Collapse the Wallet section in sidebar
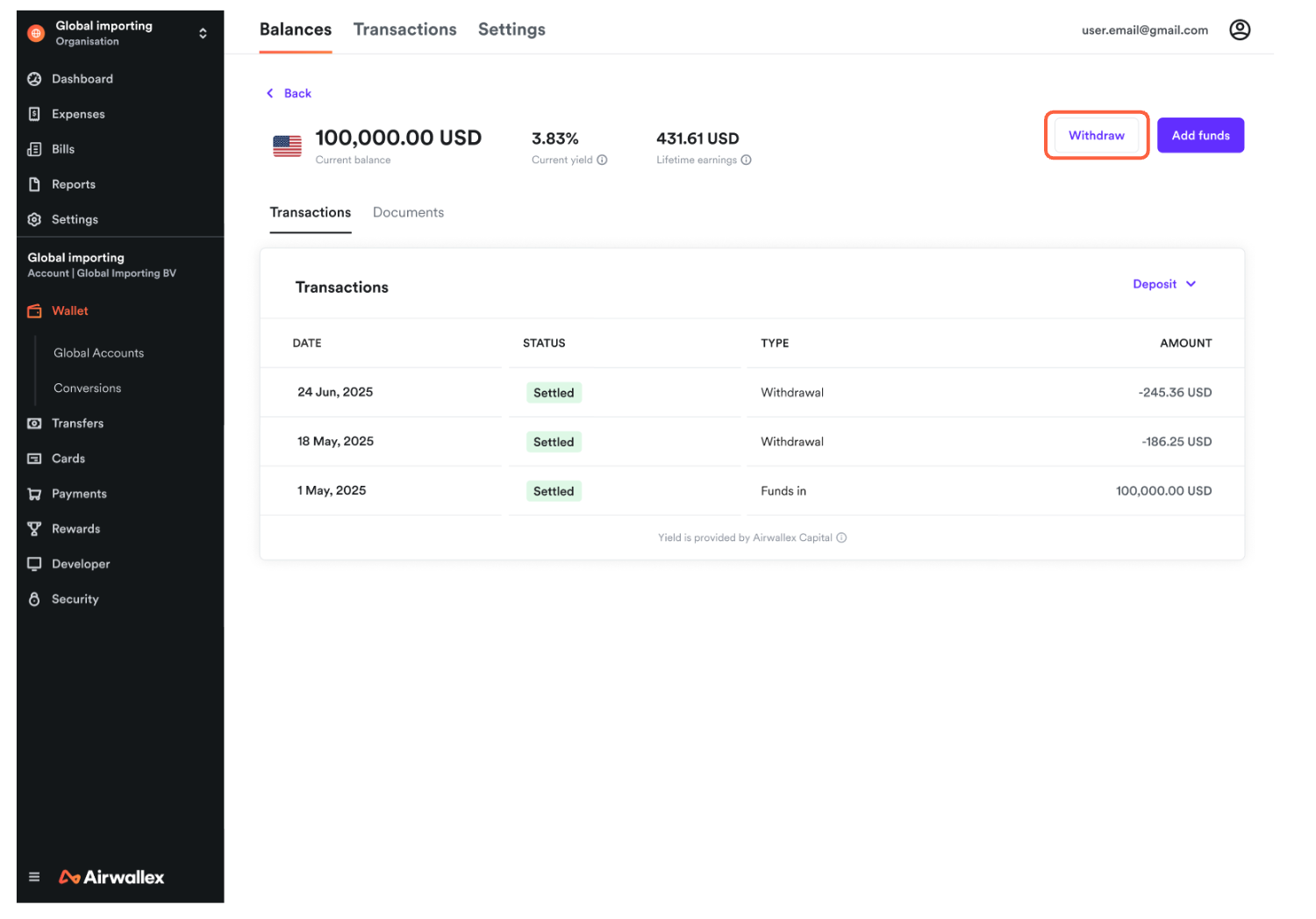This screenshot has width=1316, height=919. (69, 311)
